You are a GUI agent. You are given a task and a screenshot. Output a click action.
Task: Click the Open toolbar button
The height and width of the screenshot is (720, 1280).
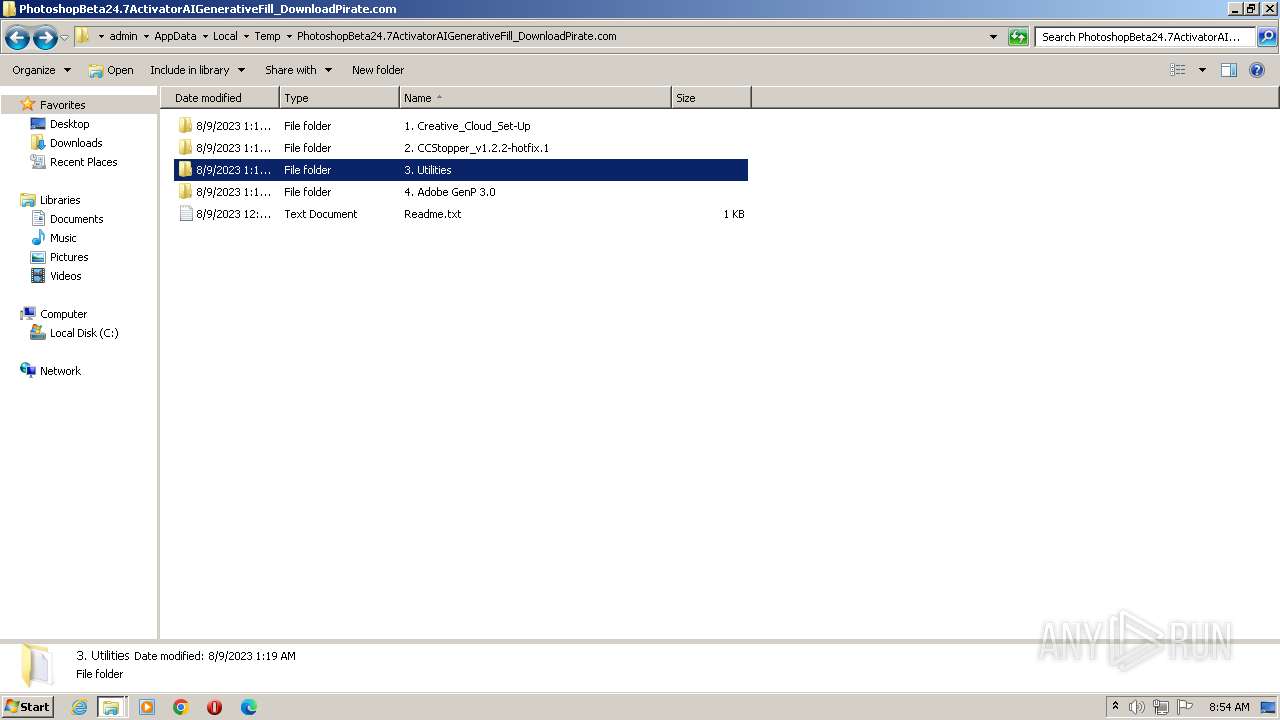point(110,70)
